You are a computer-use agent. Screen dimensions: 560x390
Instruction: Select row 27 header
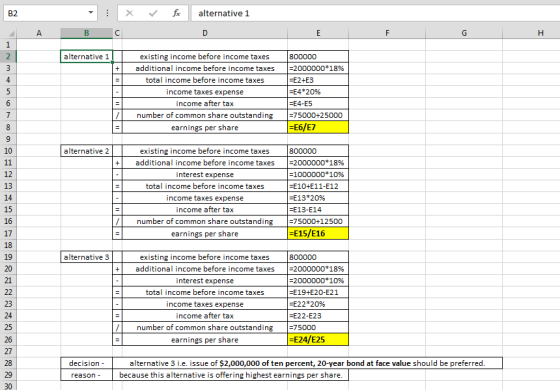point(8,351)
